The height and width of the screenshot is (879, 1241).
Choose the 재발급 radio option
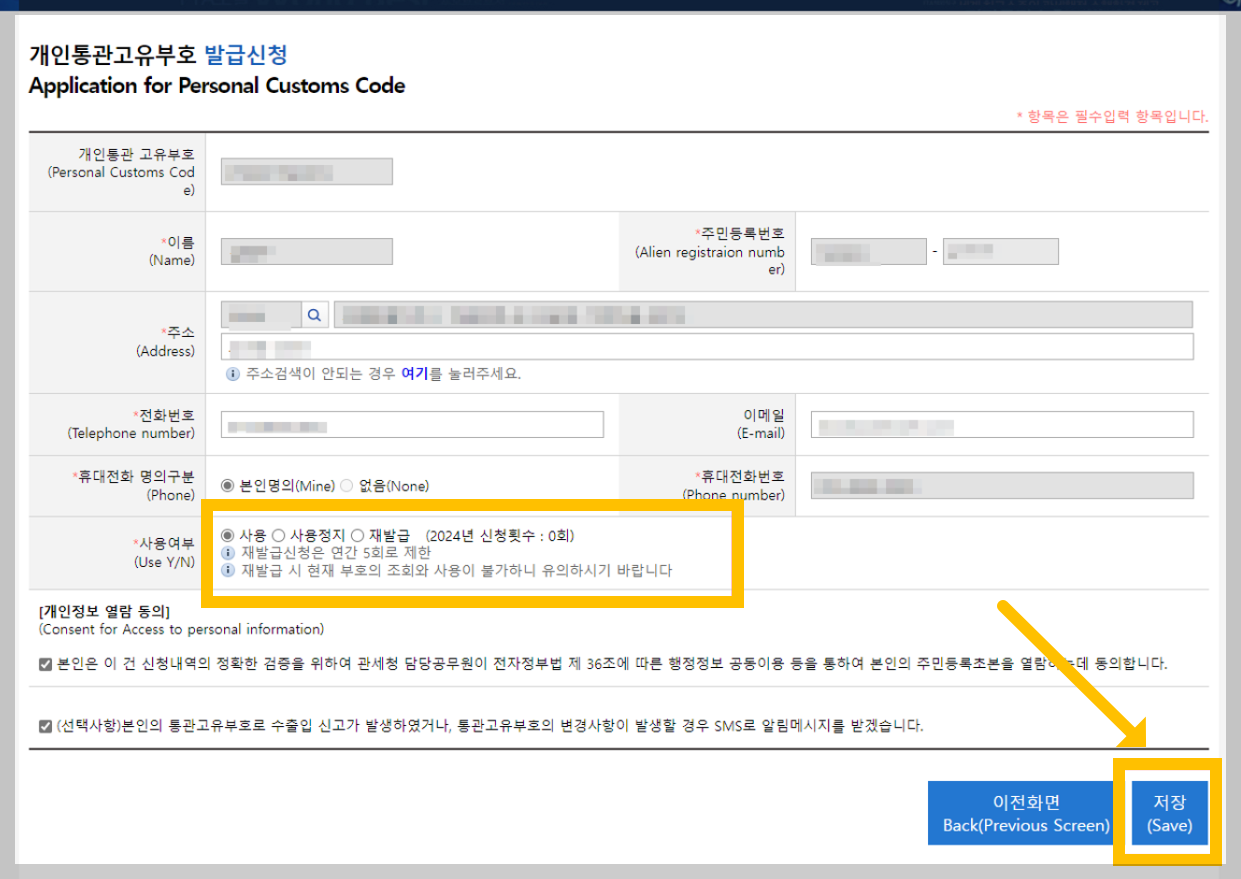(357, 536)
